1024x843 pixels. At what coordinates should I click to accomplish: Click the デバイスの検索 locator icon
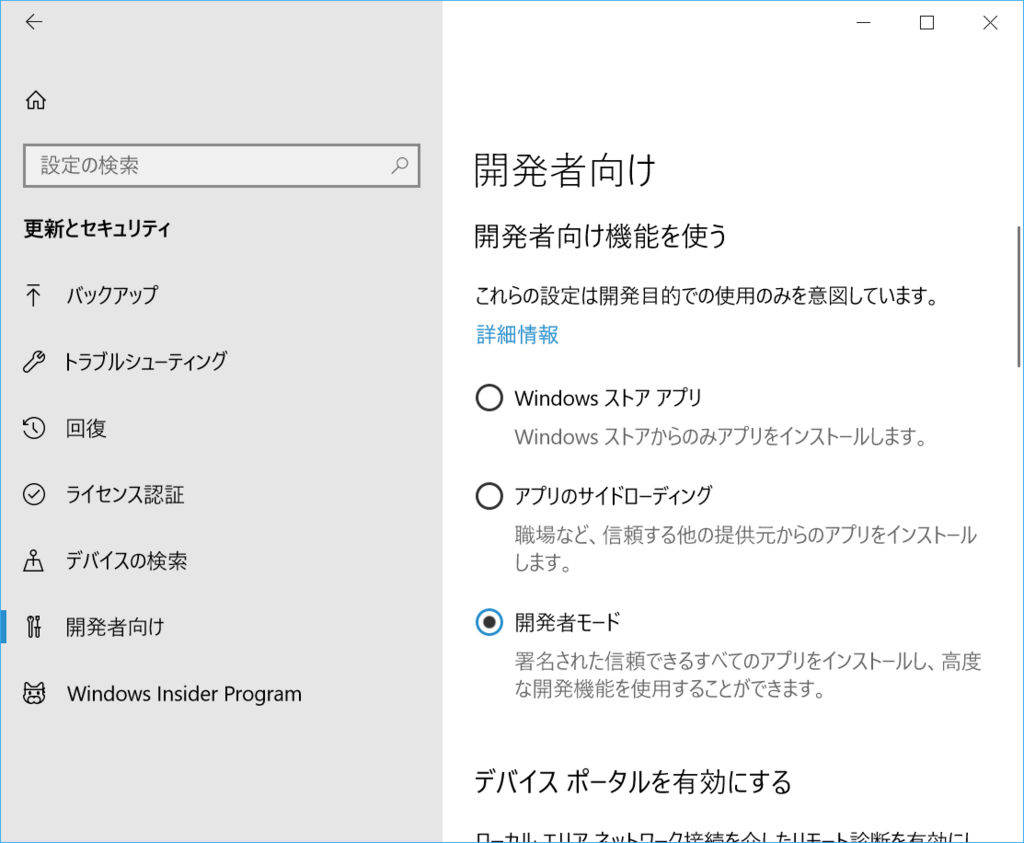[x=33, y=560]
